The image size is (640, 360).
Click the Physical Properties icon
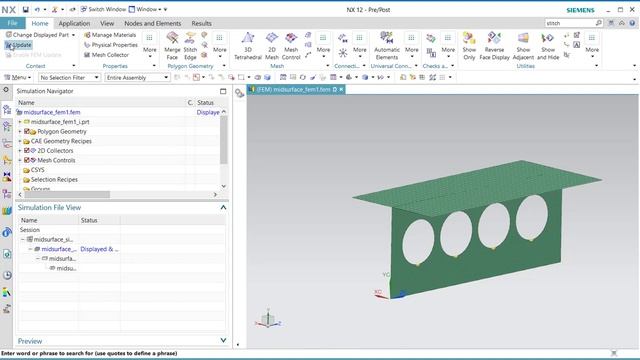click(x=87, y=45)
